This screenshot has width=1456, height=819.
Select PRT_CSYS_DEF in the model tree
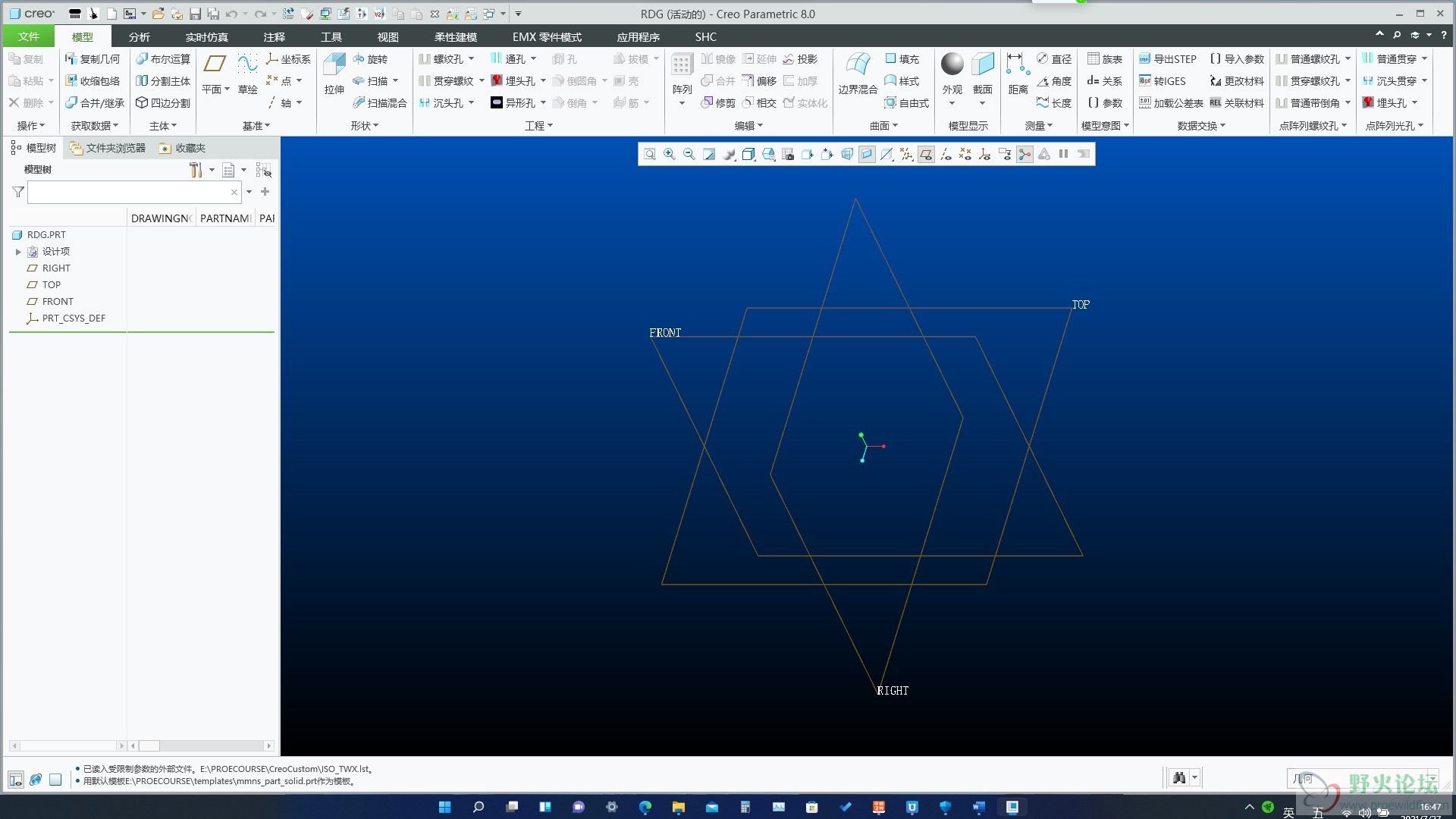74,318
